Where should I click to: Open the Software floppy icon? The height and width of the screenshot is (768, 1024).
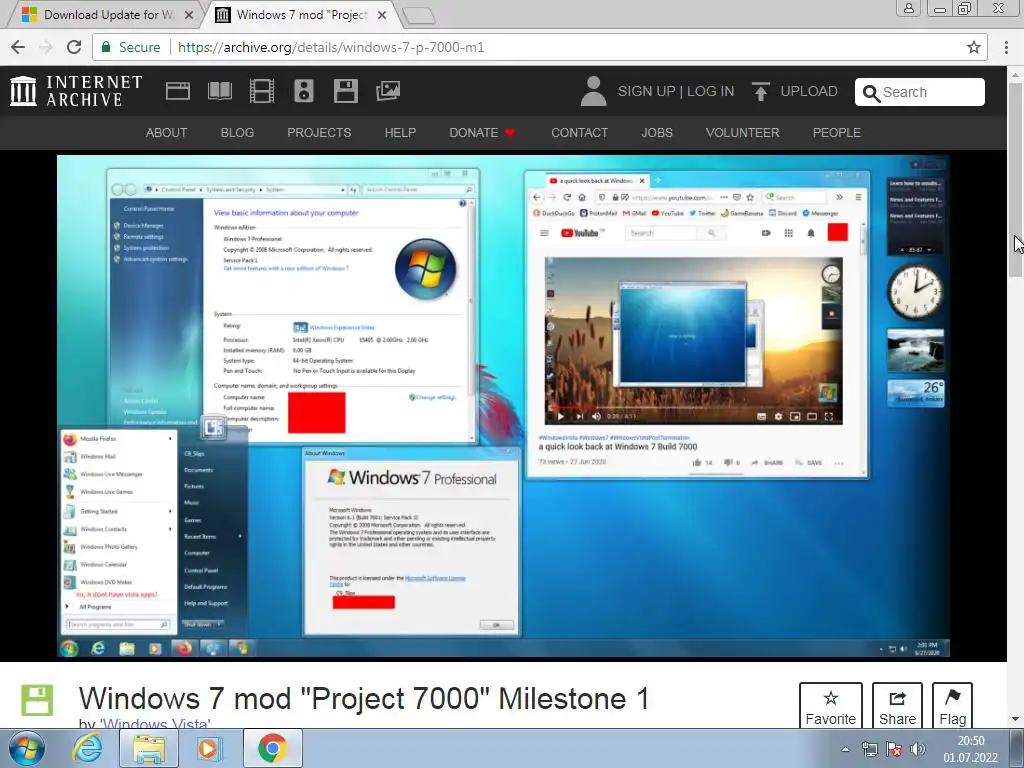345,91
